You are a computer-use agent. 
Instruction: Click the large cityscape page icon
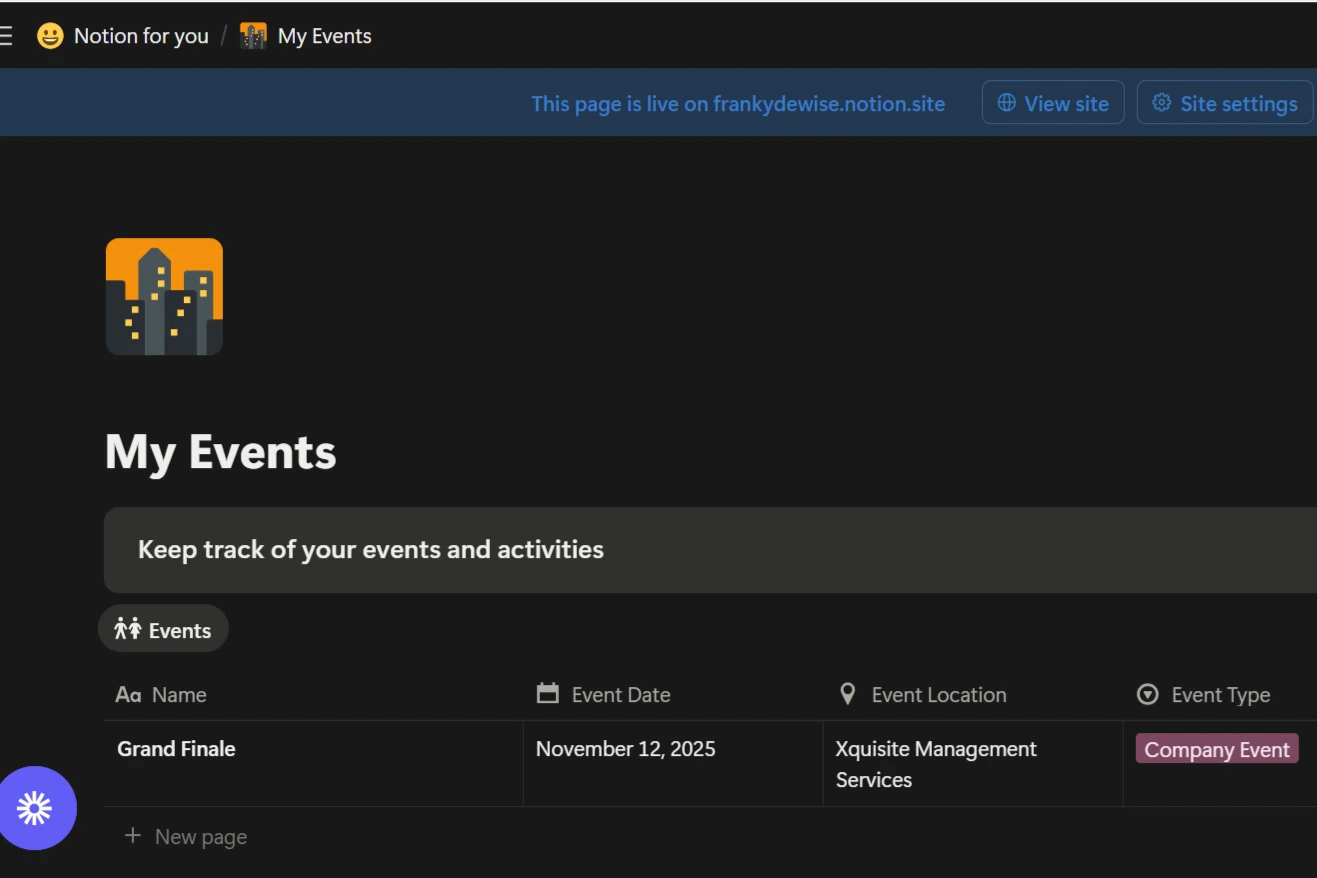pos(164,297)
